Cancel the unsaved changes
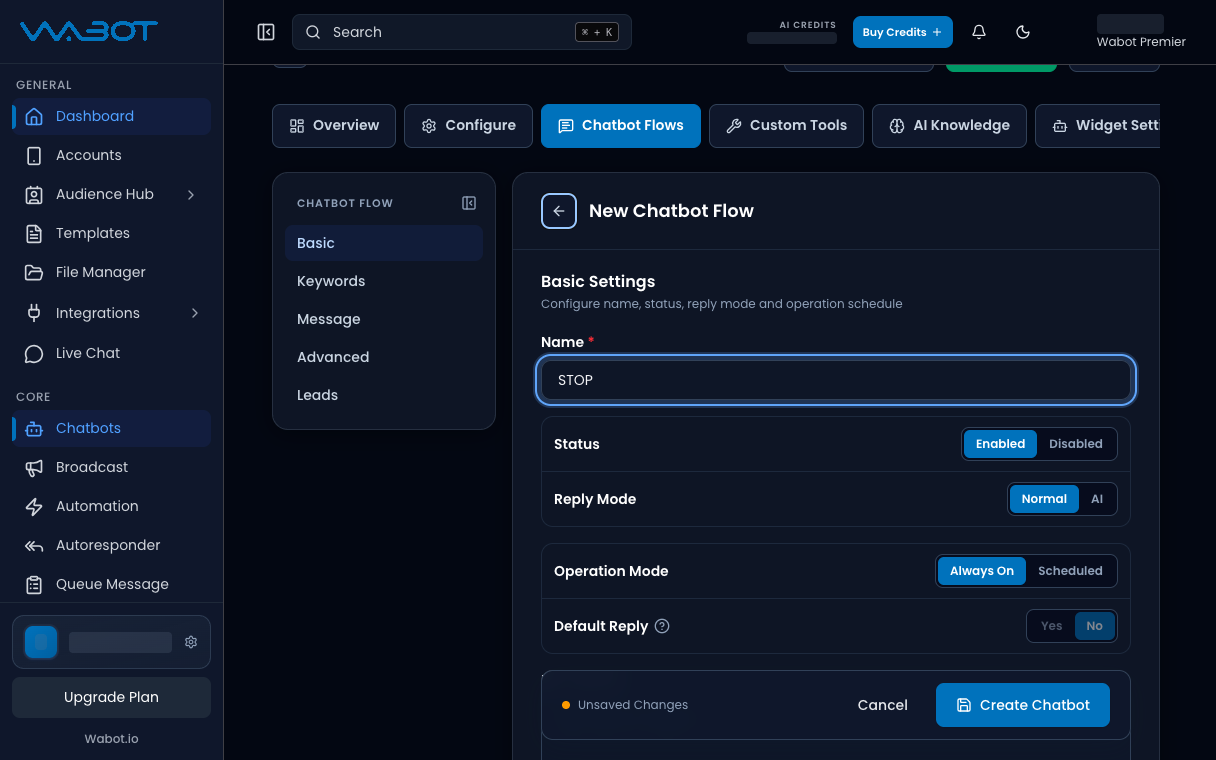The image size is (1216, 760). click(883, 705)
